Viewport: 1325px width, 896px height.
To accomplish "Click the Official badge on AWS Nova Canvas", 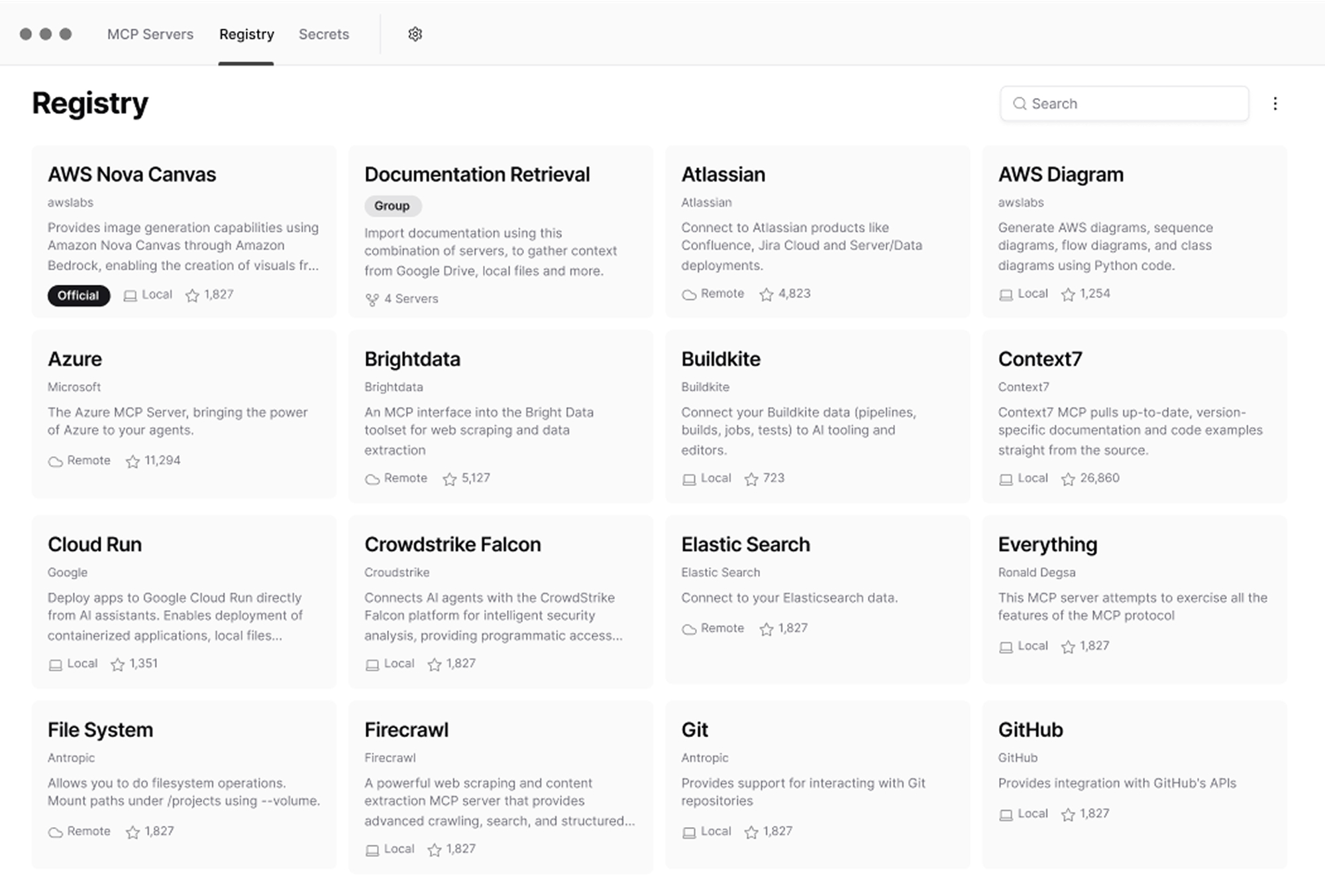I will coord(78,296).
